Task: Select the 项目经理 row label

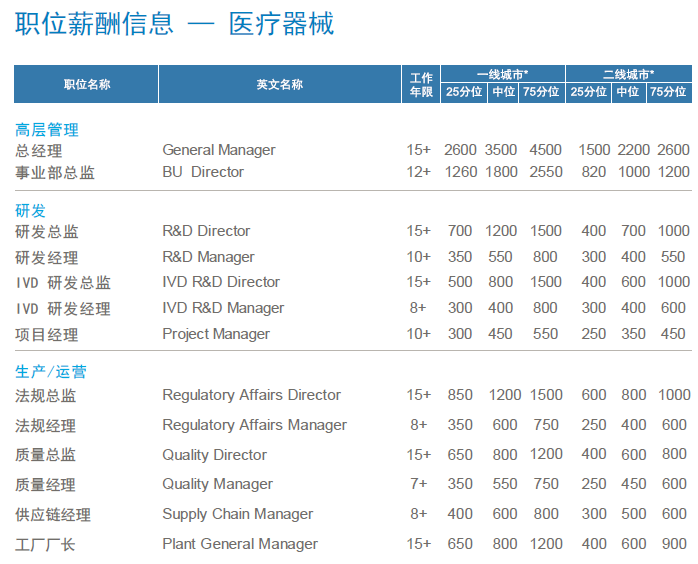Action: coord(47,335)
